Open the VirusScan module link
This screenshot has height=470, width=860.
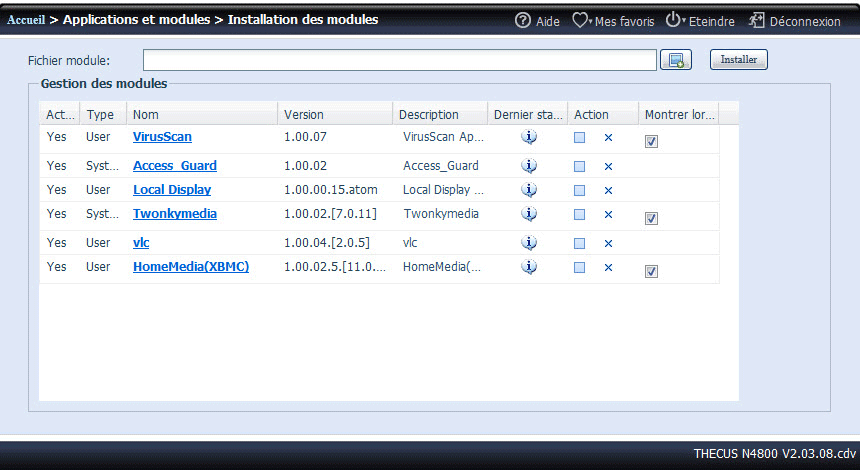point(162,137)
